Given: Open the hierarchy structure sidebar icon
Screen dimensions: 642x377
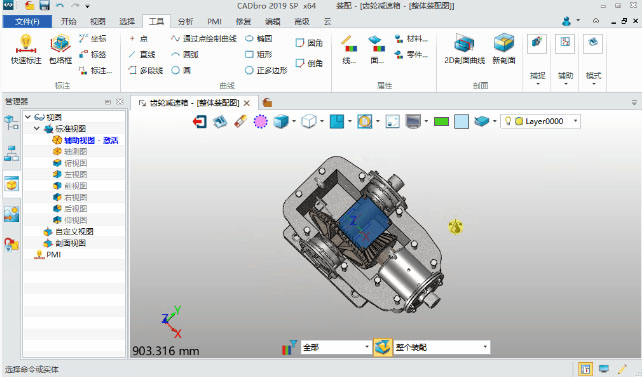Looking at the screenshot, I should pos(11,154).
